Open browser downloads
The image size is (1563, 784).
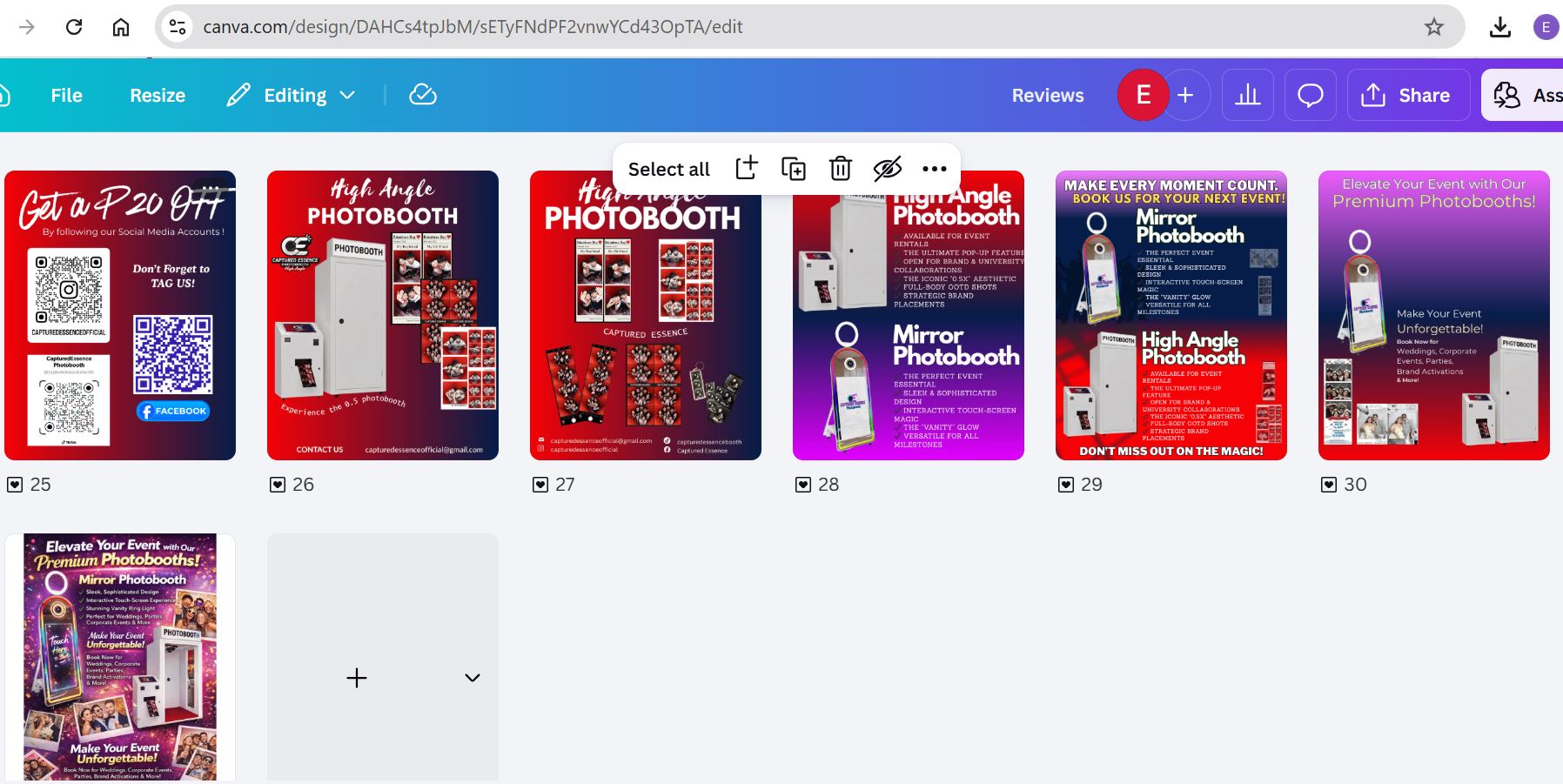[1500, 27]
